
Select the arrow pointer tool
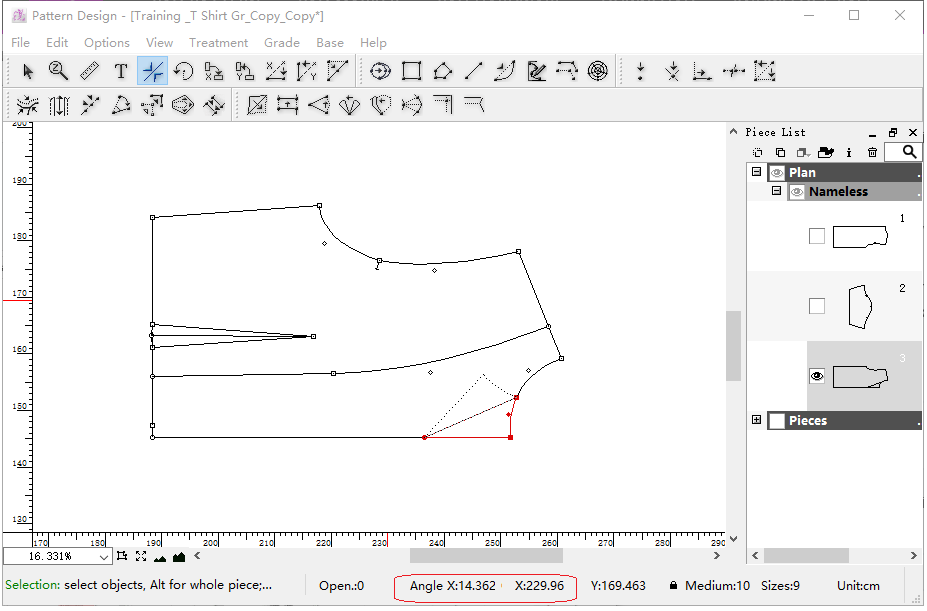pyautogui.click(x=28, y=71)
